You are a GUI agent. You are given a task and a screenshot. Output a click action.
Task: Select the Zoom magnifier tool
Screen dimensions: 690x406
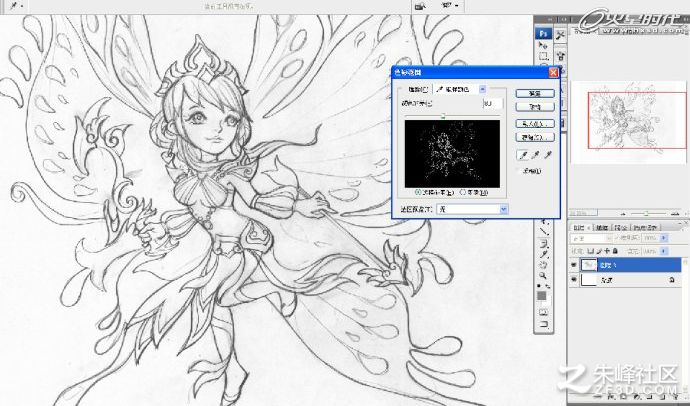pyautogui.click(x=543, y=276)
